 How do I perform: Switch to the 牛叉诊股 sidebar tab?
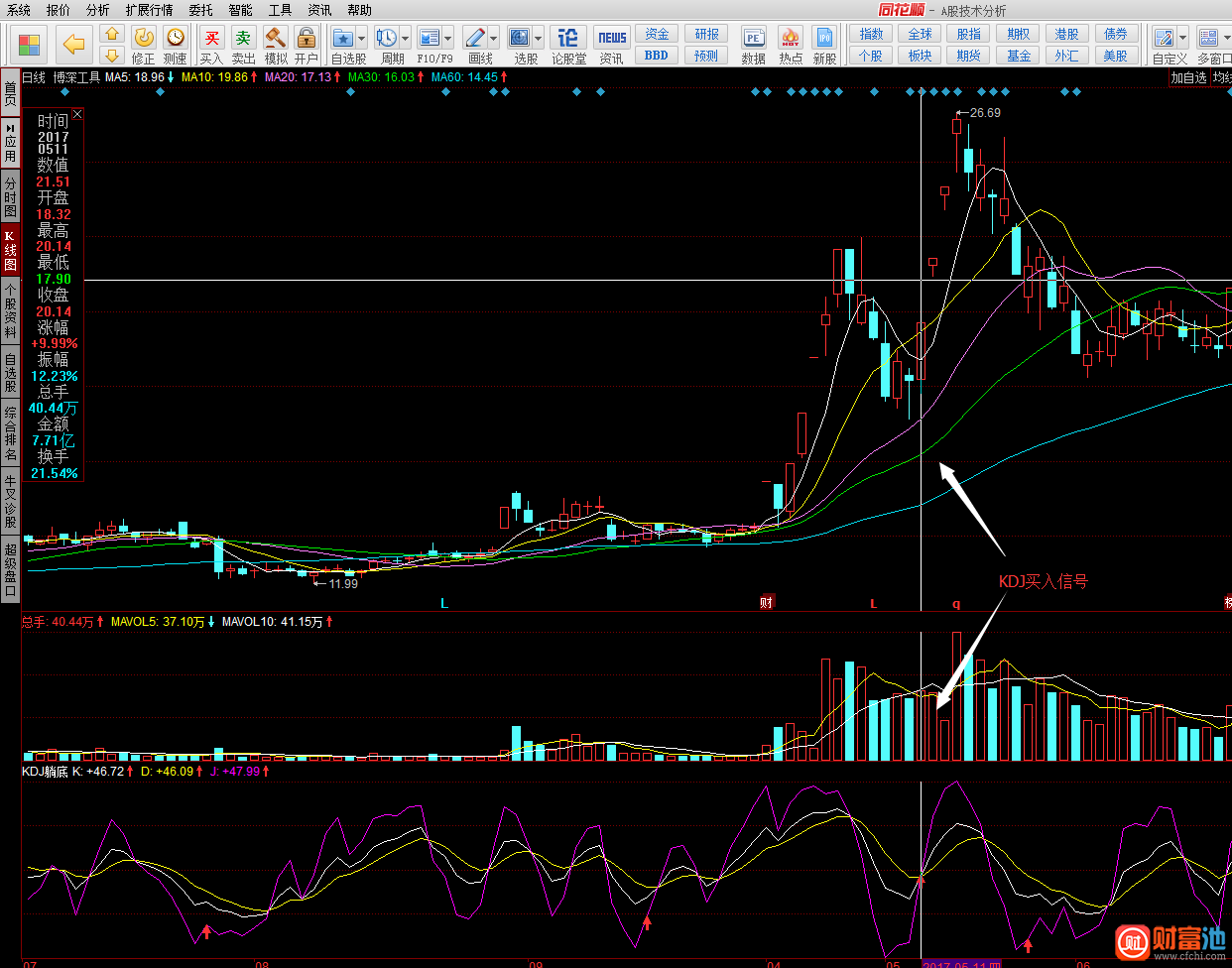(x=10, y=501)
